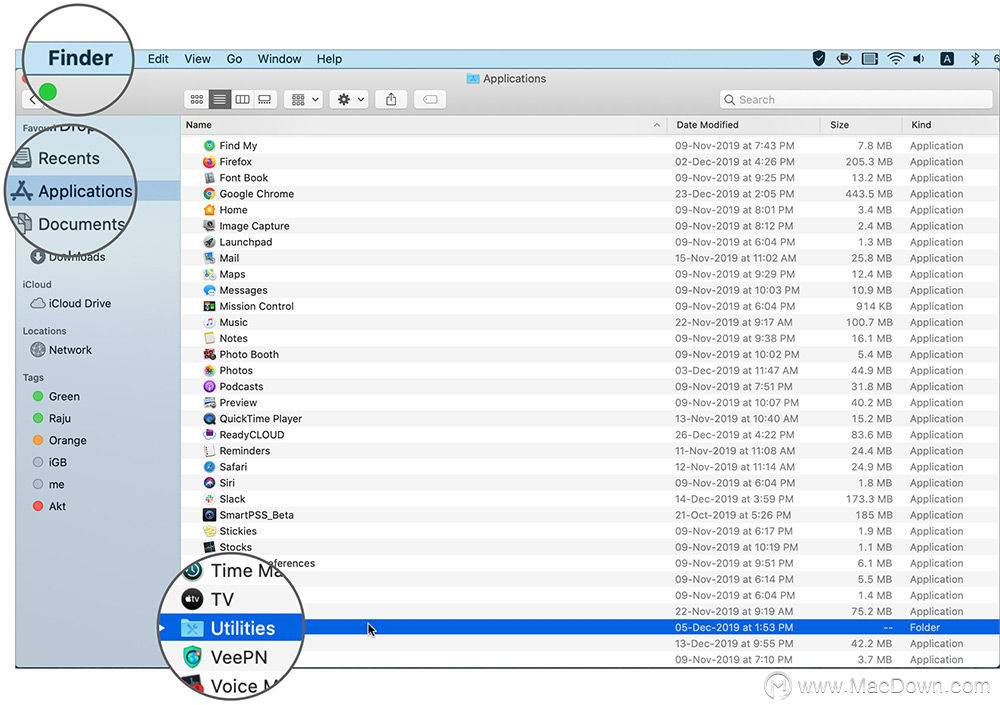
Task: Select the Mail app icon
Action: click(x=209, y=258)
